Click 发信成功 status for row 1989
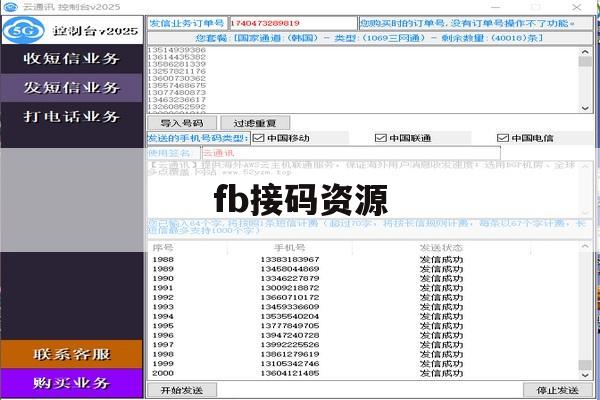600x400 pixels. (441, 269)
